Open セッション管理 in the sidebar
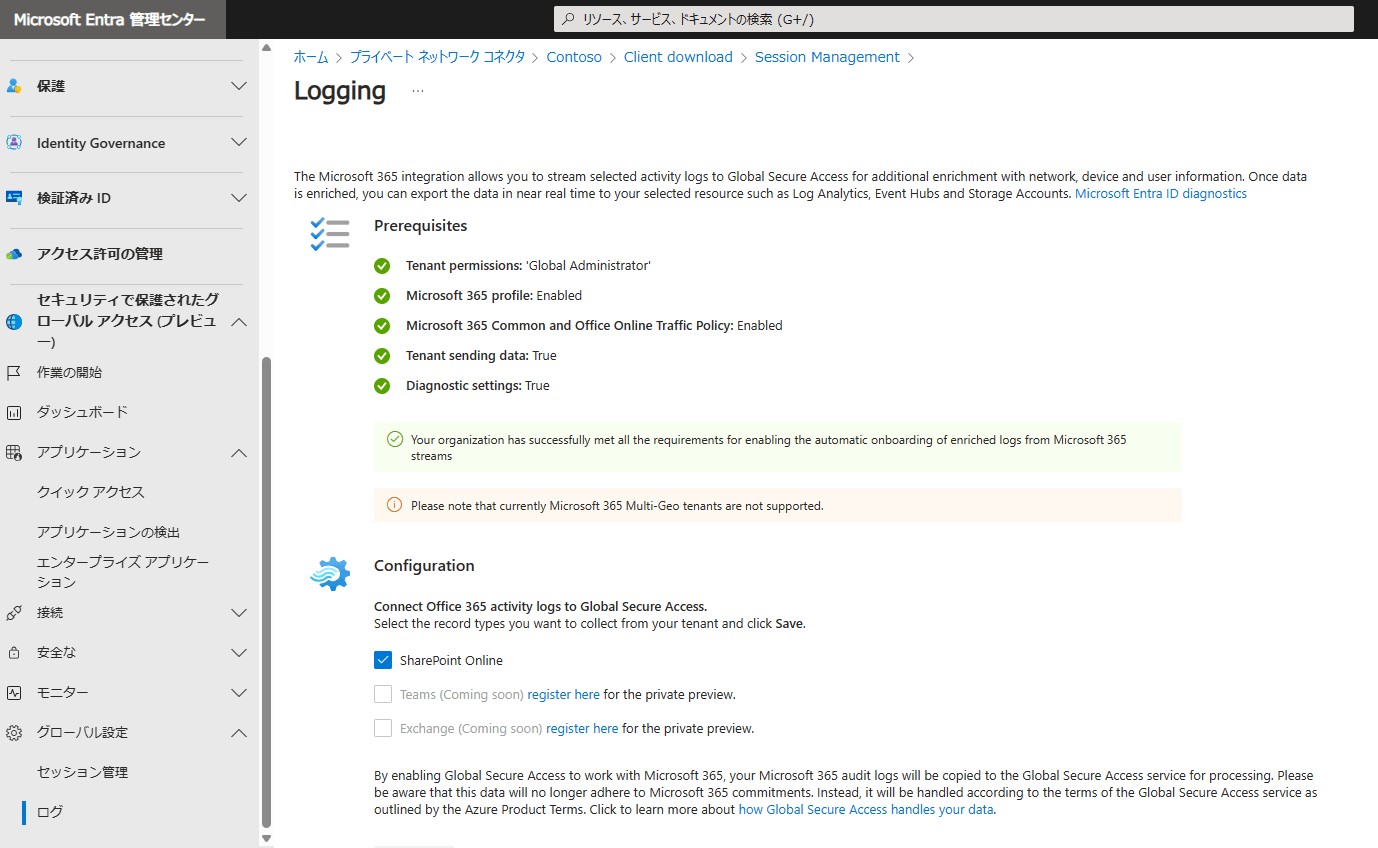This screenshot has height=848, width=1378. [x=83, y=772]
